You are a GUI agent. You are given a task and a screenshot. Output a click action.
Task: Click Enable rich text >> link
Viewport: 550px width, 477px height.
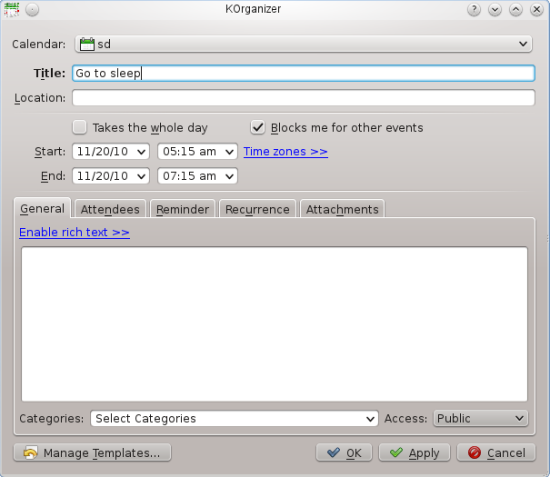pyautogui.click(x=74, y=232)
